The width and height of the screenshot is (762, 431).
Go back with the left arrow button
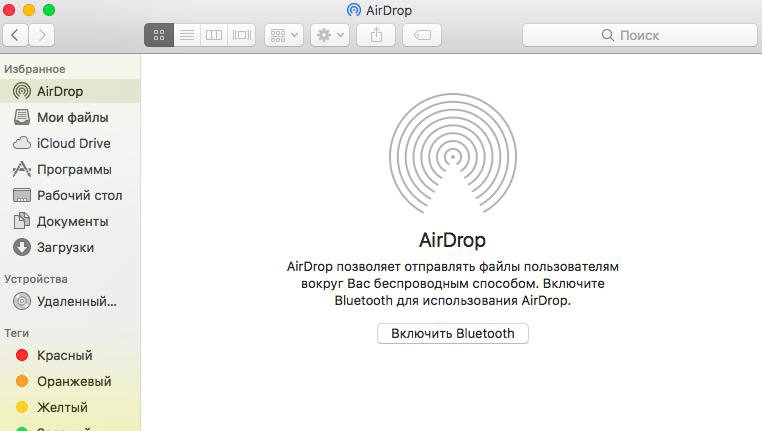click(x=15, y=35)
